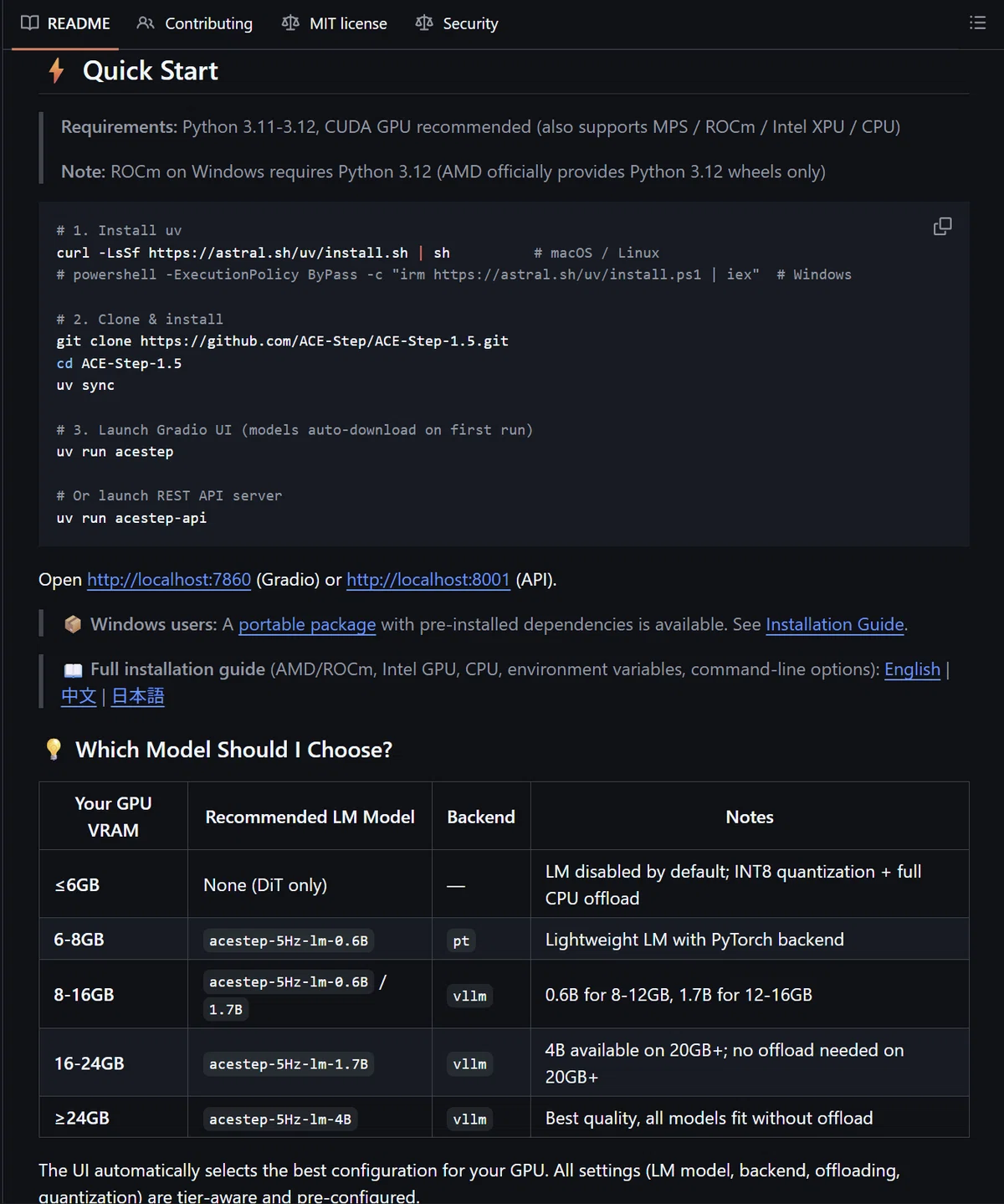Open the Installation Guide link
The image size is (1004, 1204).
point(835,624)
